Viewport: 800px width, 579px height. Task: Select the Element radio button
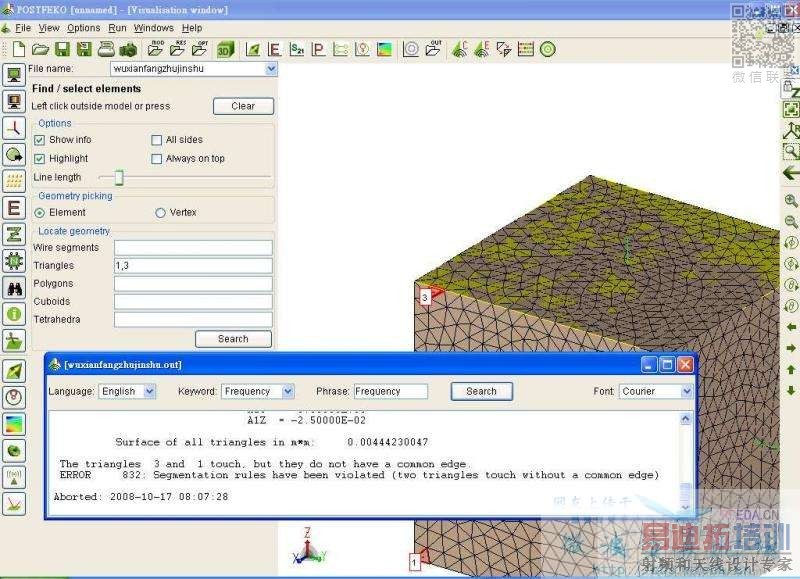(39, 213)
